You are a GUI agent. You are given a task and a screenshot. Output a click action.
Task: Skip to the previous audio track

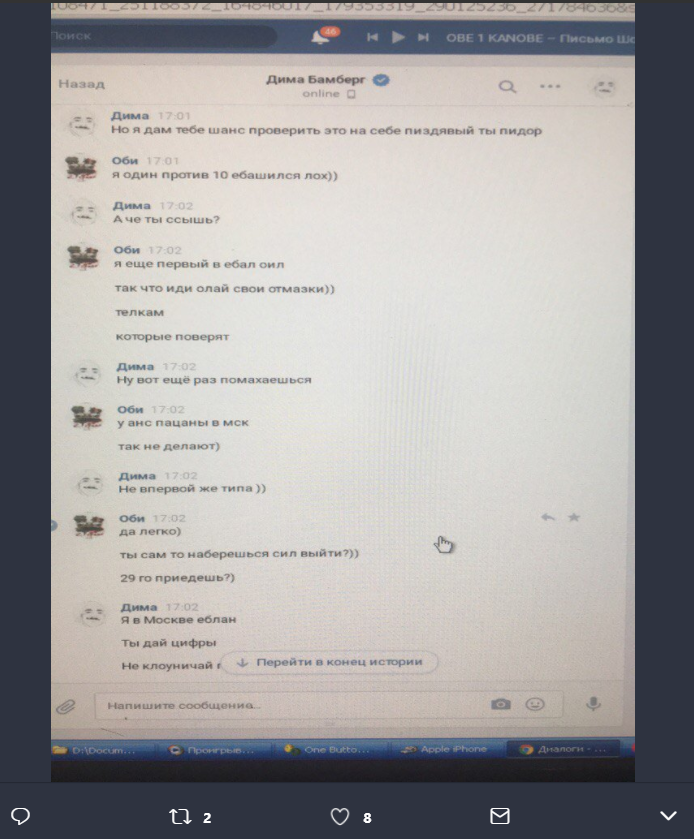point(372,37)
